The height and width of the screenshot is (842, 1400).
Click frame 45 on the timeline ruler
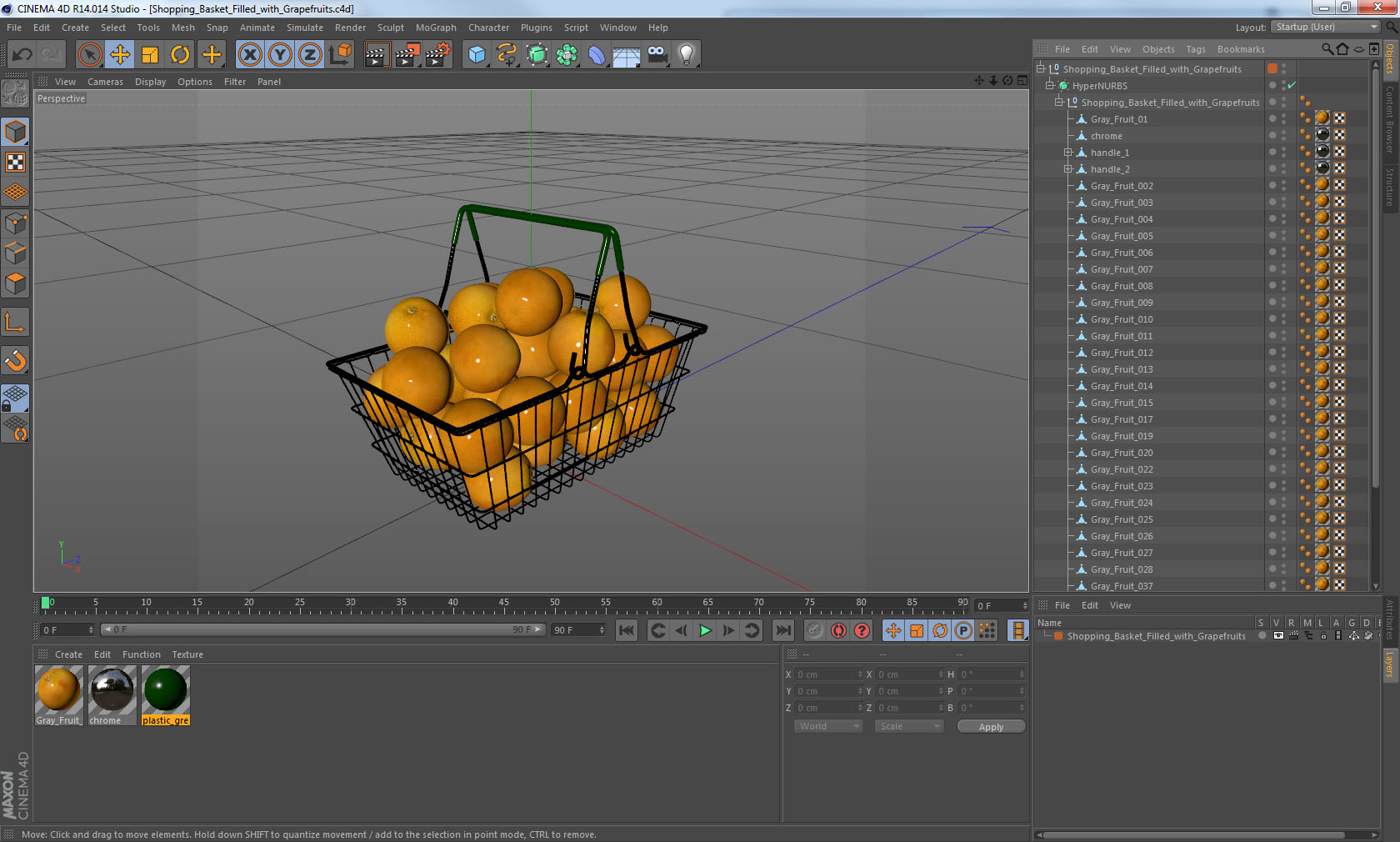[x=504, y=604]
